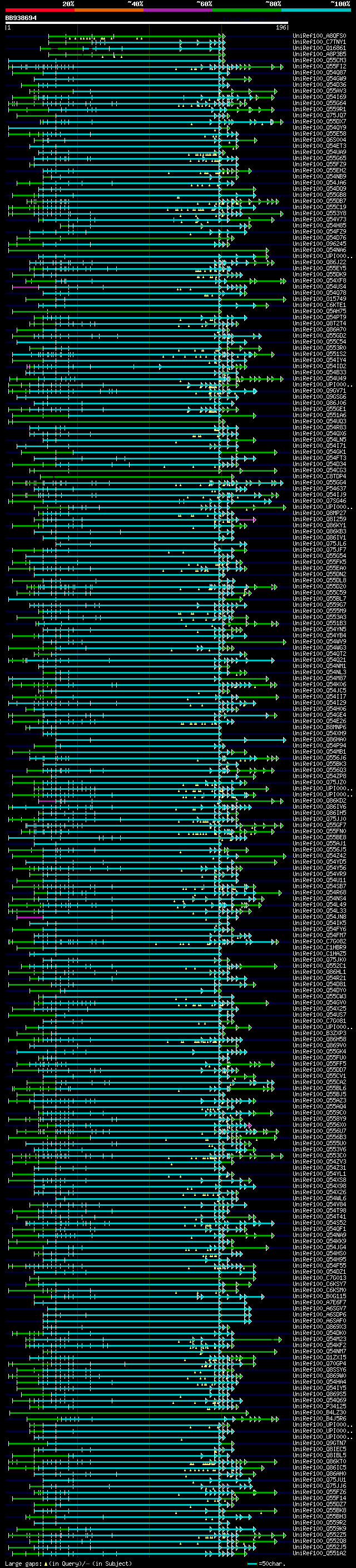Select alignment label UniRef100_Q54WV9
Screen dimensions: 356x1568
319,641
